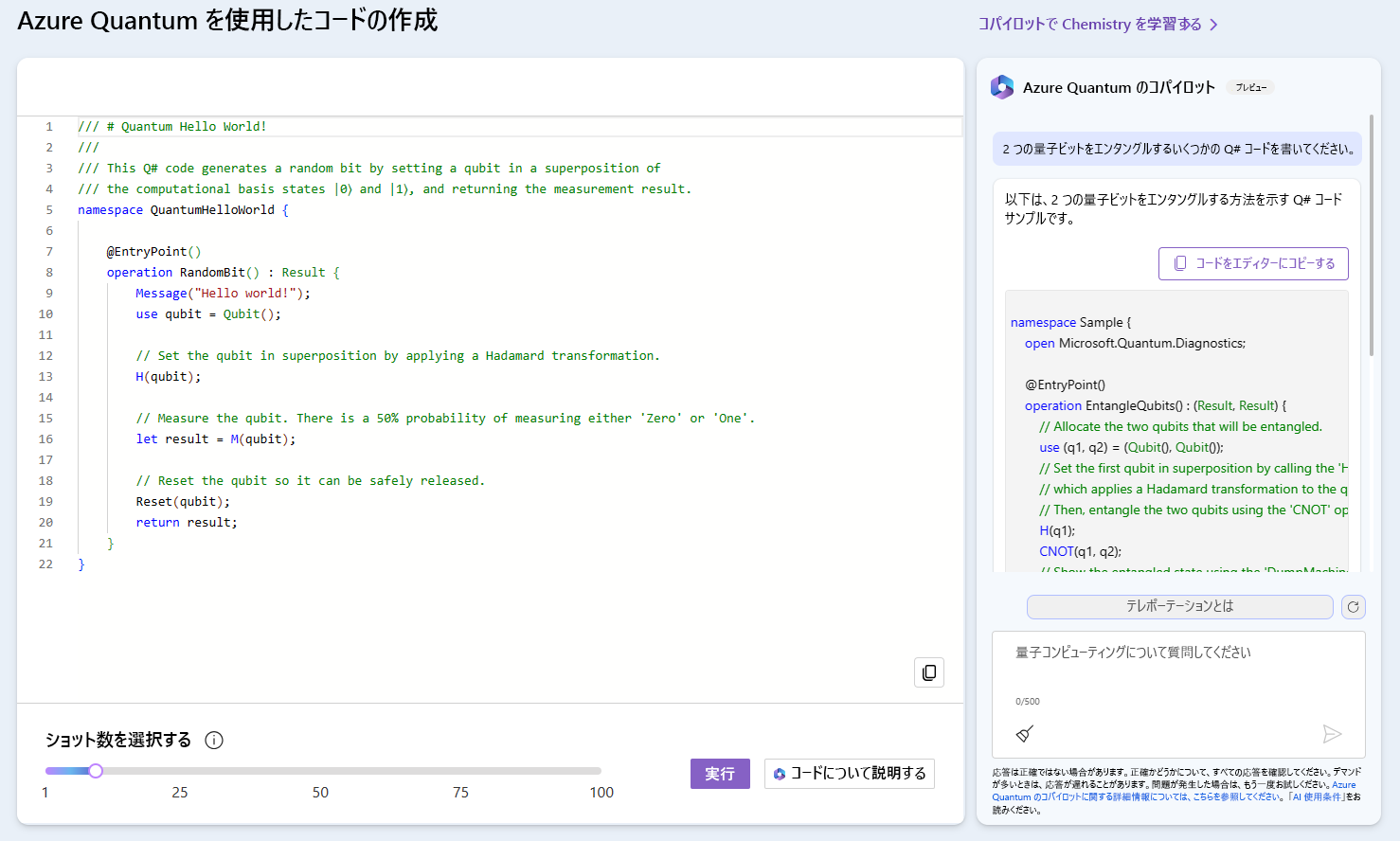The image size is (1400, 841).
Task: Click the 実行 run button
Action: click(720, 774)
